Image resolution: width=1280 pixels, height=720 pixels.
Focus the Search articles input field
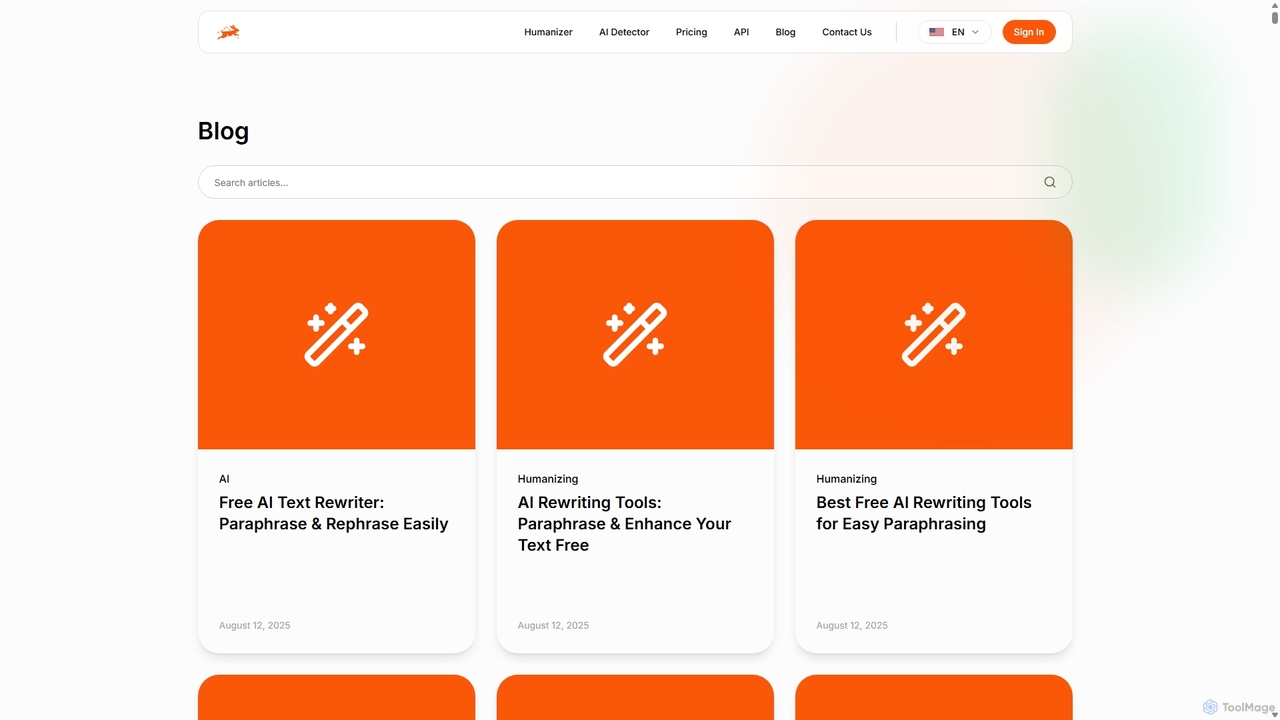(635, 182)
